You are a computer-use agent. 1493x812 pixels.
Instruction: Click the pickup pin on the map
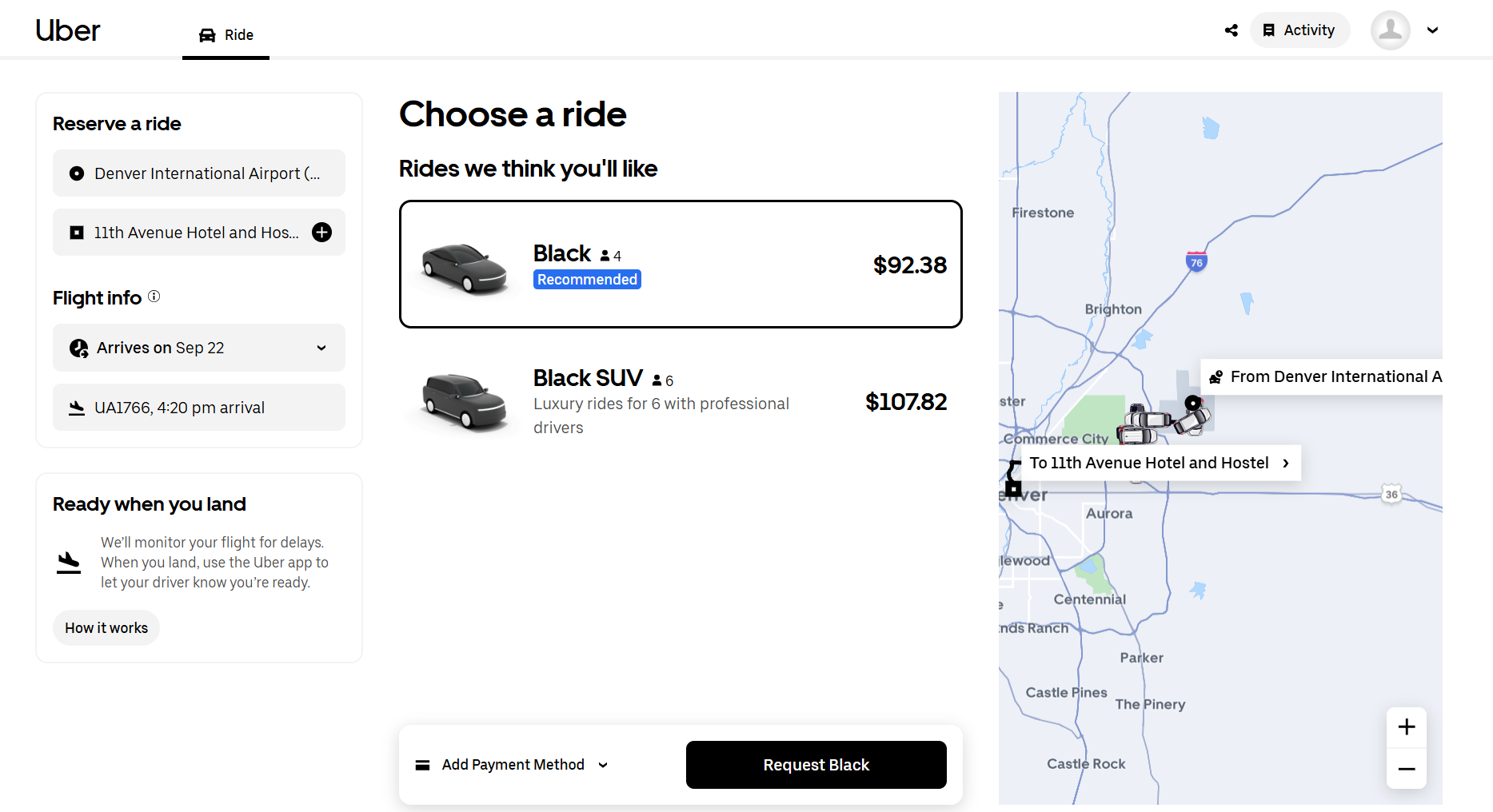(1192, 403)
